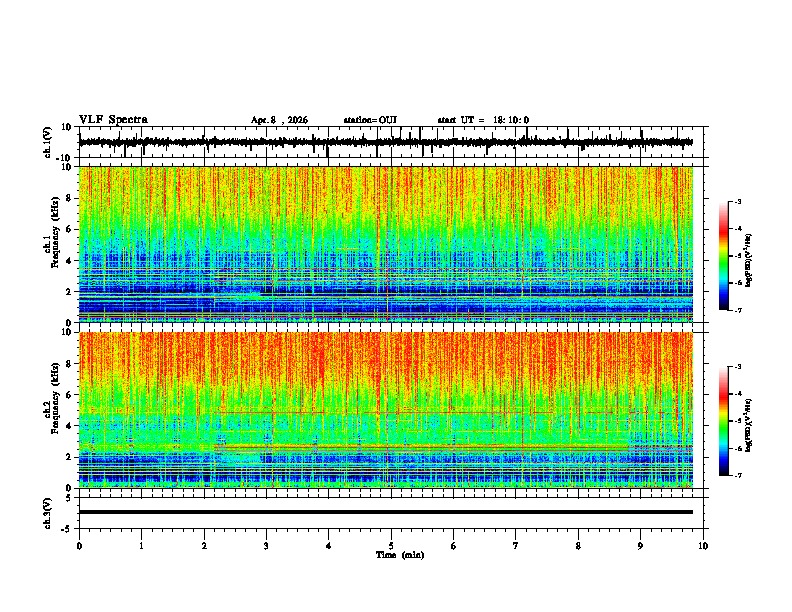Click the ch.2 color bar unit label log(PSD)
This screenshot has height=612, width=792.
coord(749,426)
